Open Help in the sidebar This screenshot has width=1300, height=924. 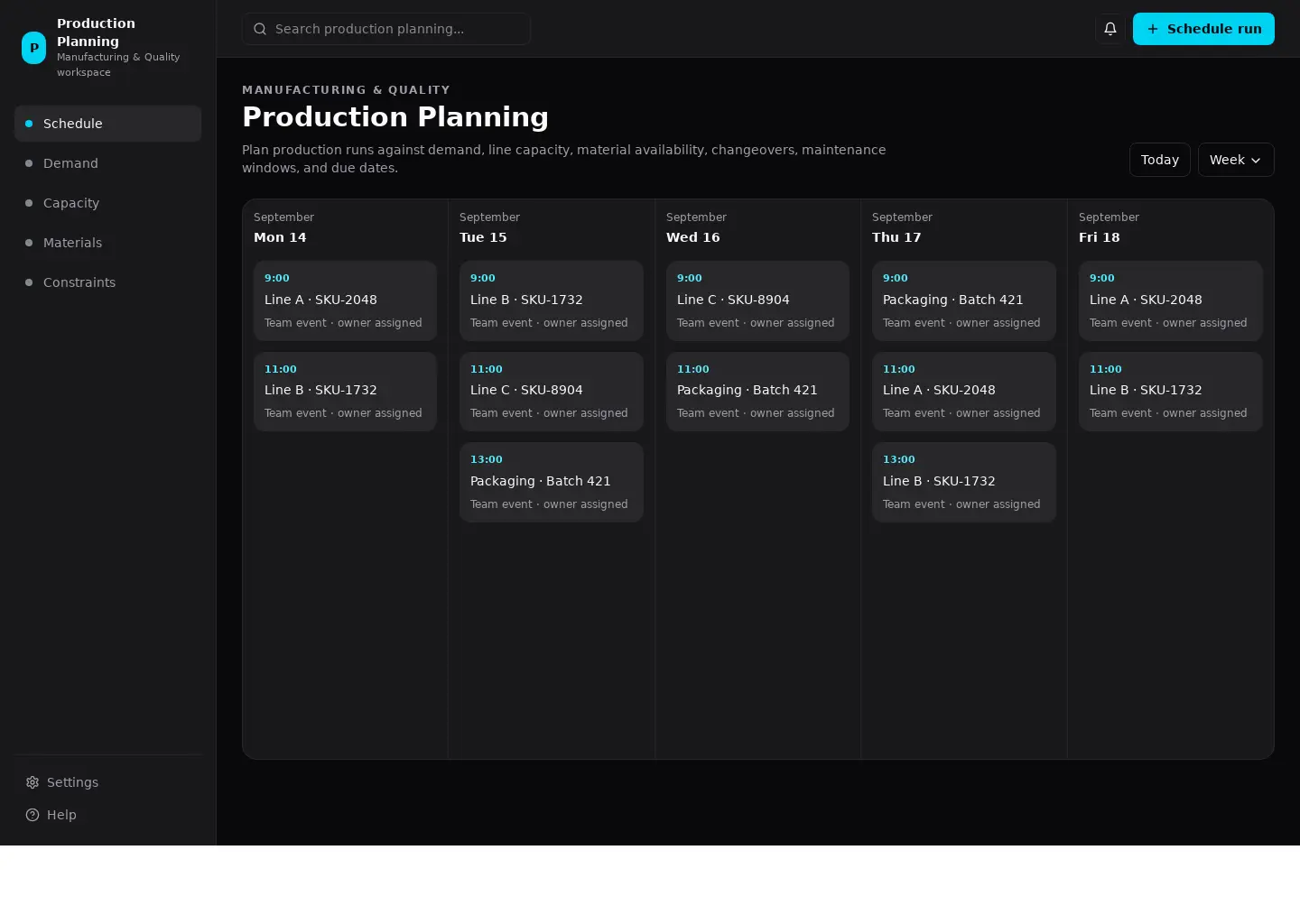tap(107, 815)
